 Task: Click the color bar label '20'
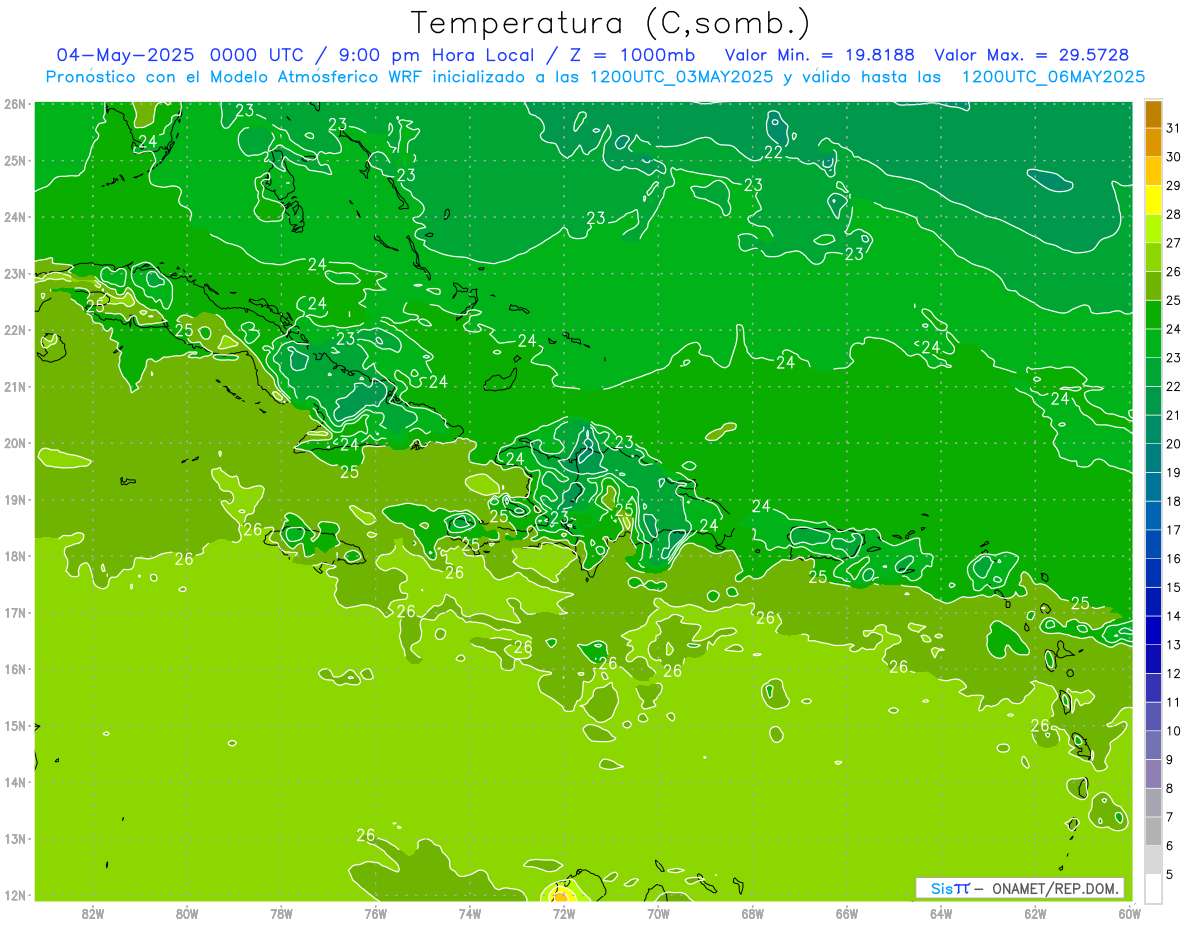click(x=1174, y=444)
